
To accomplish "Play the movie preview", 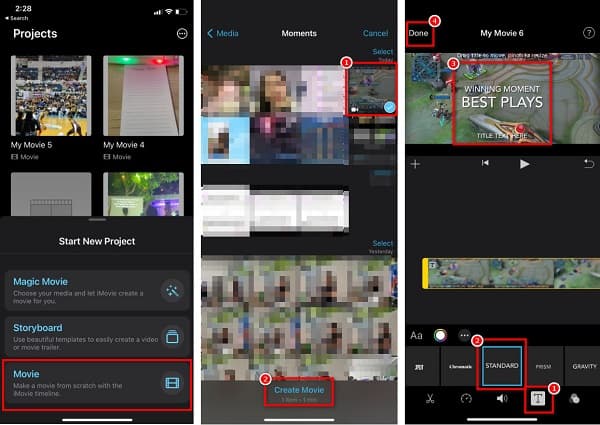I will pyautogui.click(x=524, y=164).
